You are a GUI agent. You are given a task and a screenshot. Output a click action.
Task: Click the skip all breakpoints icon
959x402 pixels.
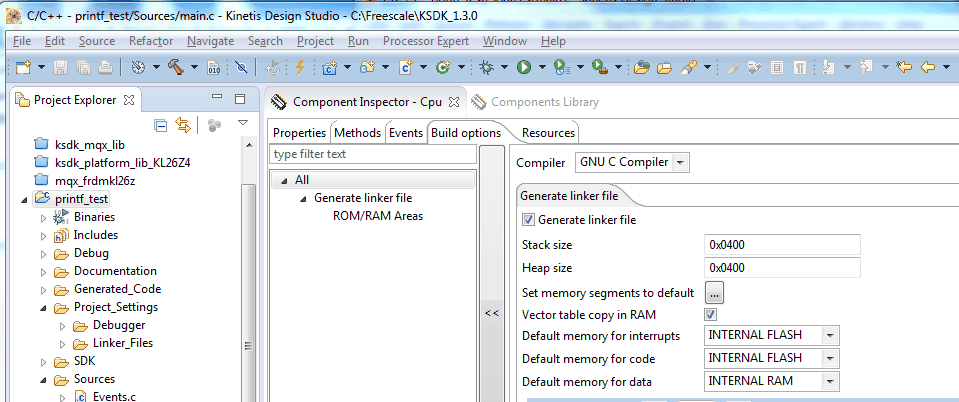tap(242, 67)
